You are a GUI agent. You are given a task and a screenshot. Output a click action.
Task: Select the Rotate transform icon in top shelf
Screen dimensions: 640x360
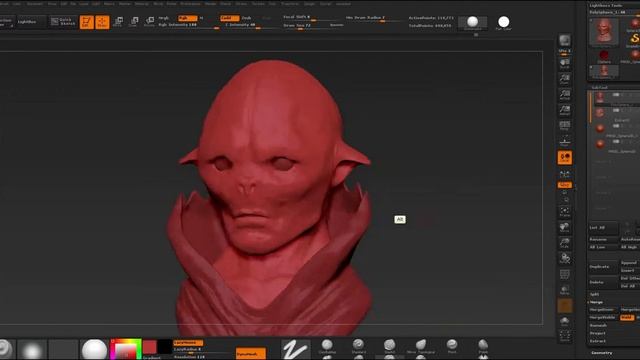click(149, 22)
